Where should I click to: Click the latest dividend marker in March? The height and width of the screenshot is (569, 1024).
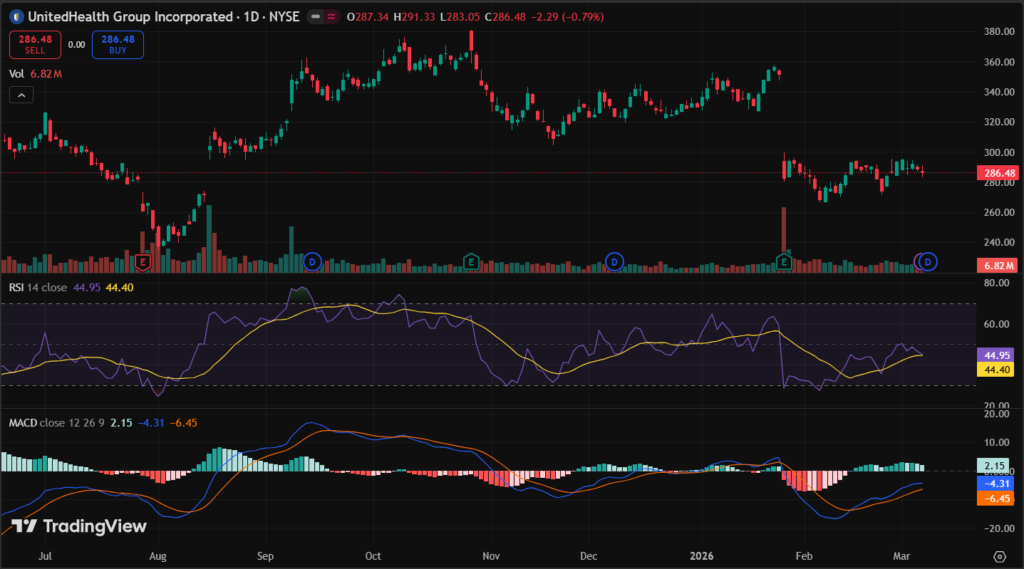point(928,262)
